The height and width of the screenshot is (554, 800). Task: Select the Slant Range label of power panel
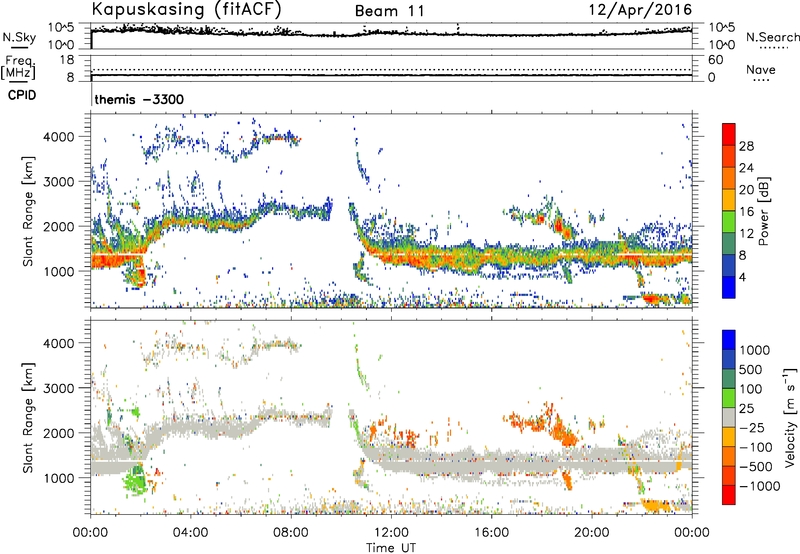(x=28, y=211)
